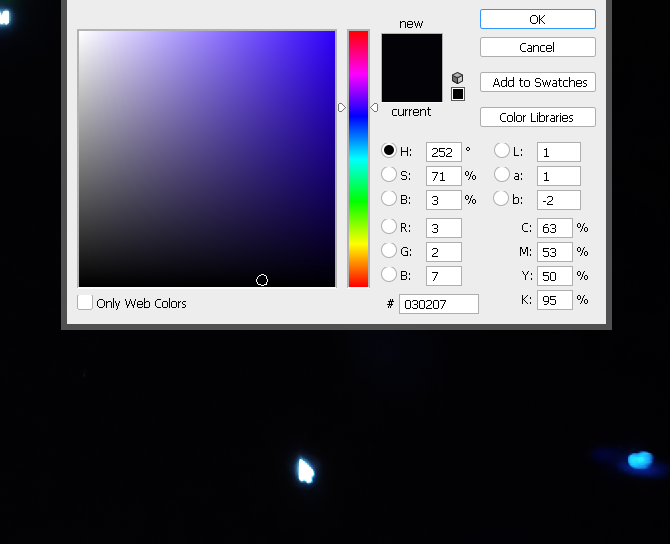Screen dimensions: 670x544
Task: Select the Lab a radio button
Action: pyautogui.click(x=502, y=174)
